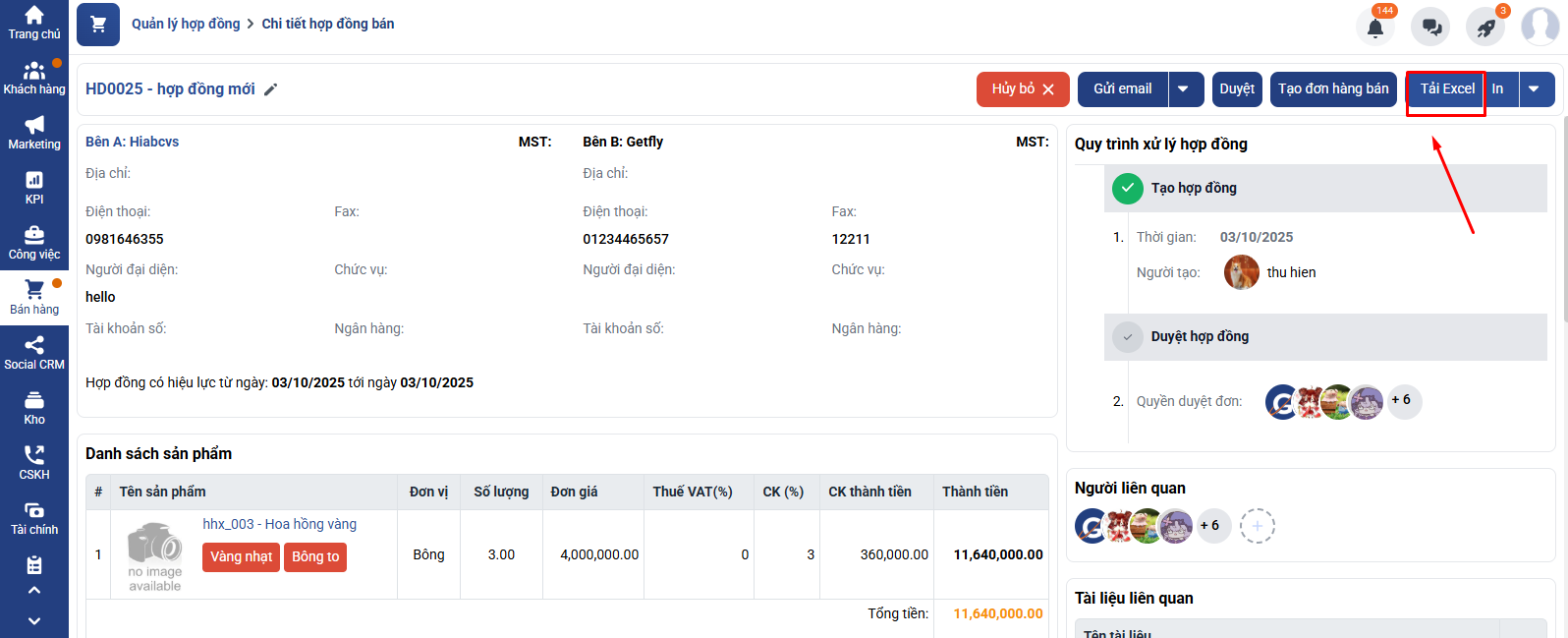
Task: Click the shopping cart icon in header
Action: tap(98, 25)
